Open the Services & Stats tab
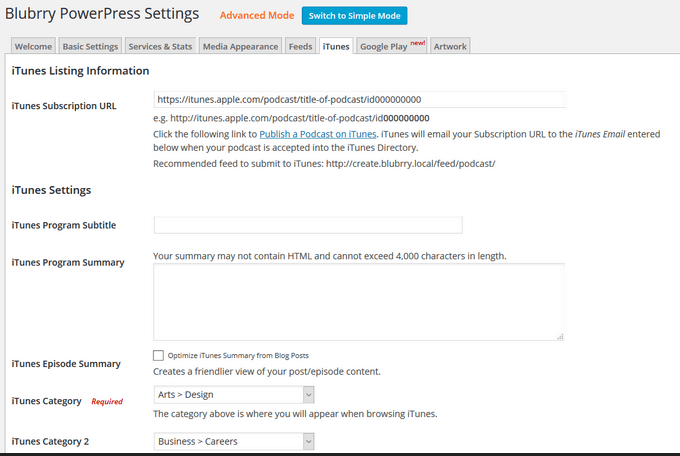The height and width of the screenshot is (456, 680). (x=160, y=46)
